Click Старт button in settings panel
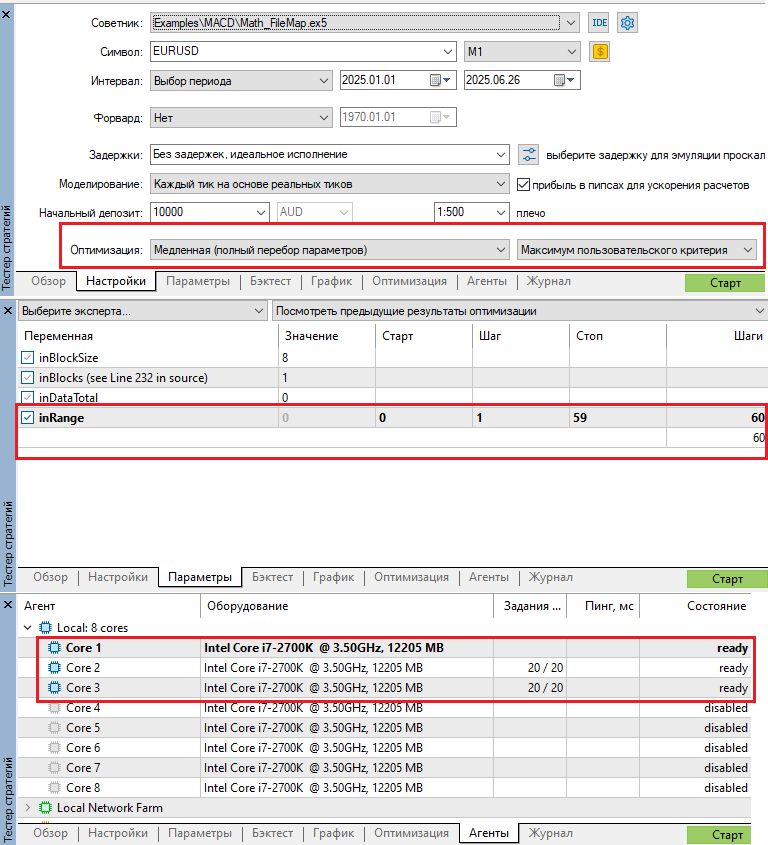The image size is (768, 845). coord(725,283)
